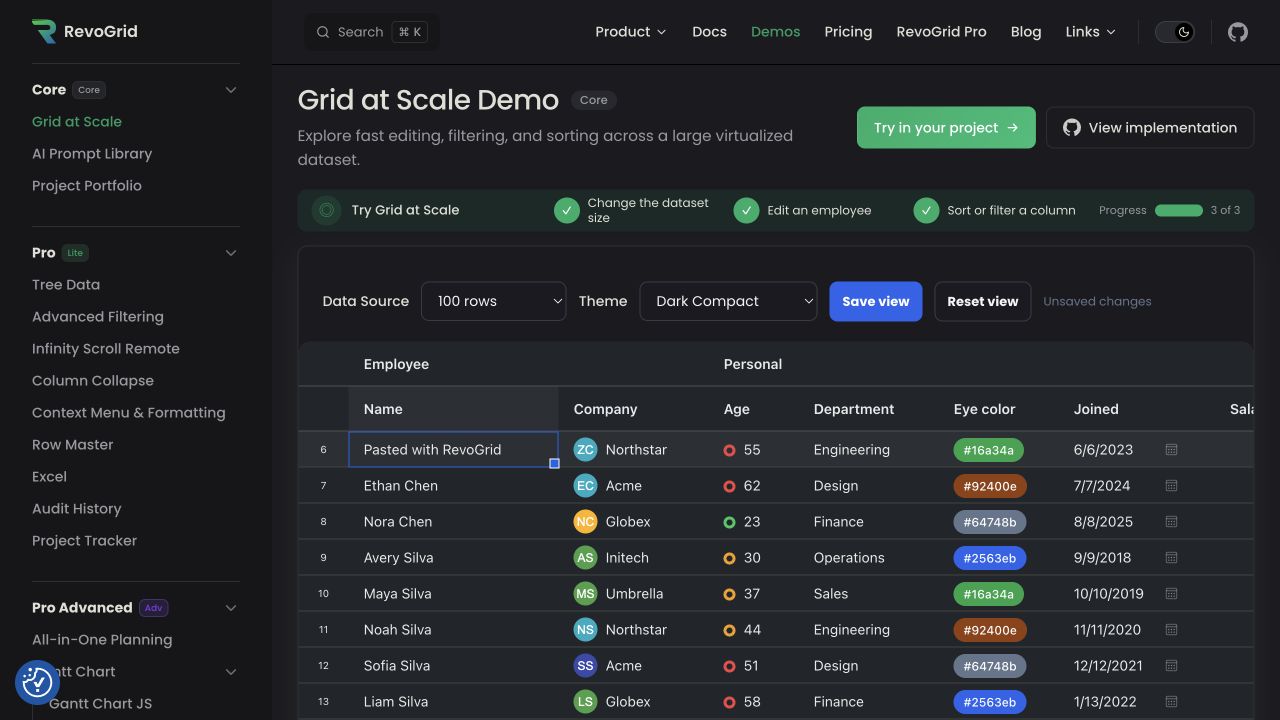1280x720 pixels.
Task: Click the #2563eb eye color swatch for Avery Silva
Action: point(989,558)
